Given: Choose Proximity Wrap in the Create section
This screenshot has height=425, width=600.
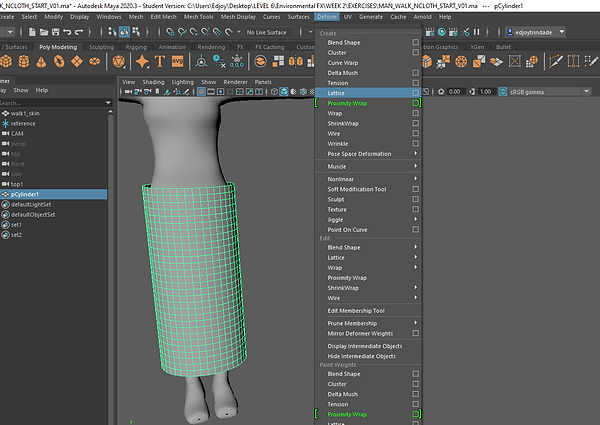Looking at the screenshot, I should [x=368, y=103].
